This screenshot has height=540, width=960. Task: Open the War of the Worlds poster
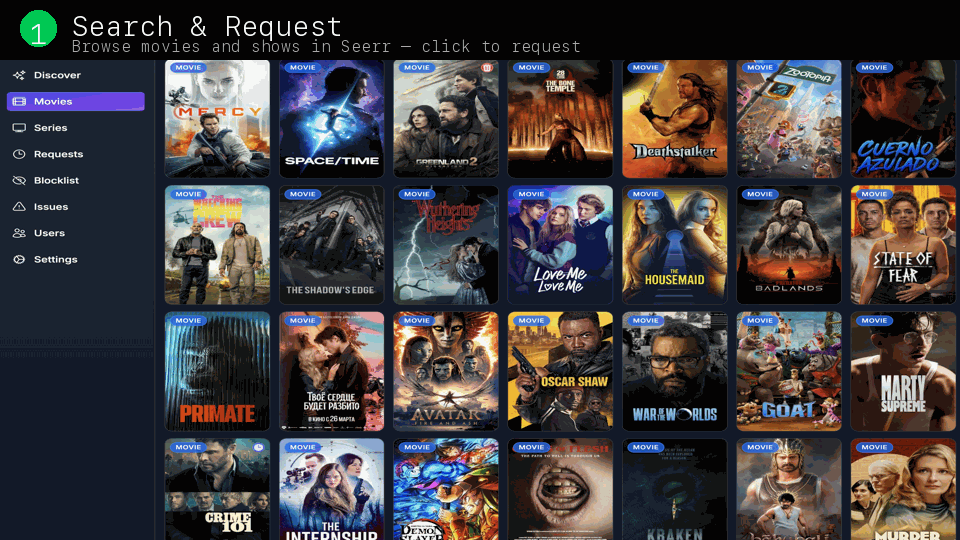675,372
